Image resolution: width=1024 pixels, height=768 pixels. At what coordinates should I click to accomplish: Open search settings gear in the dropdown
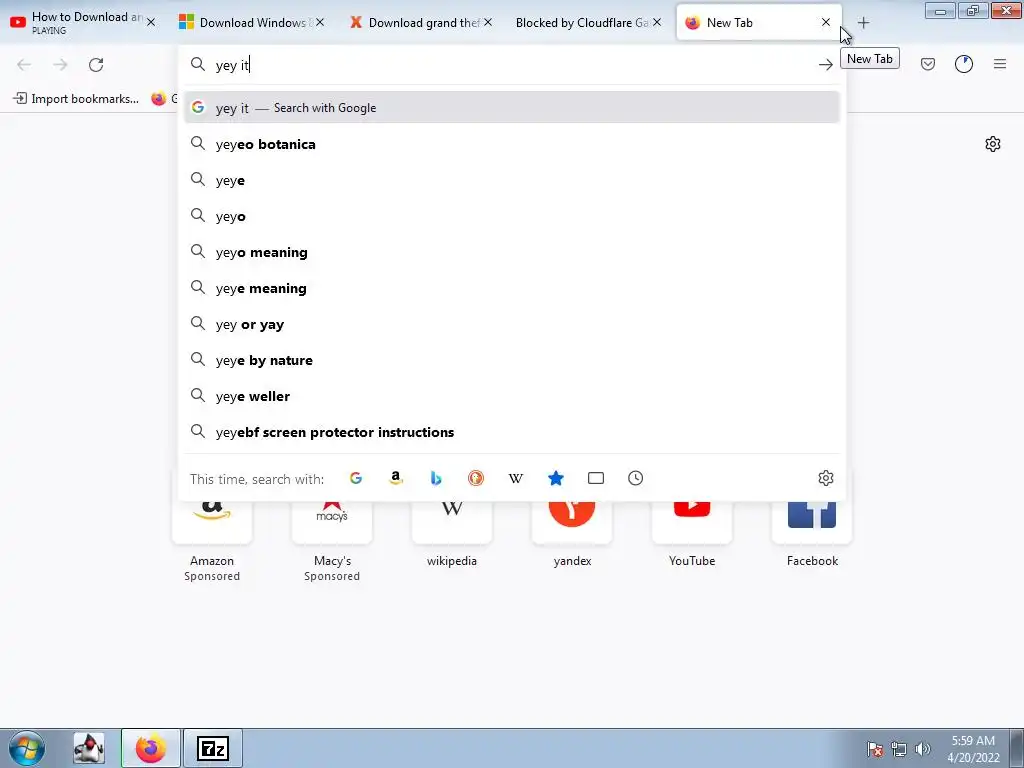point(825,478)
